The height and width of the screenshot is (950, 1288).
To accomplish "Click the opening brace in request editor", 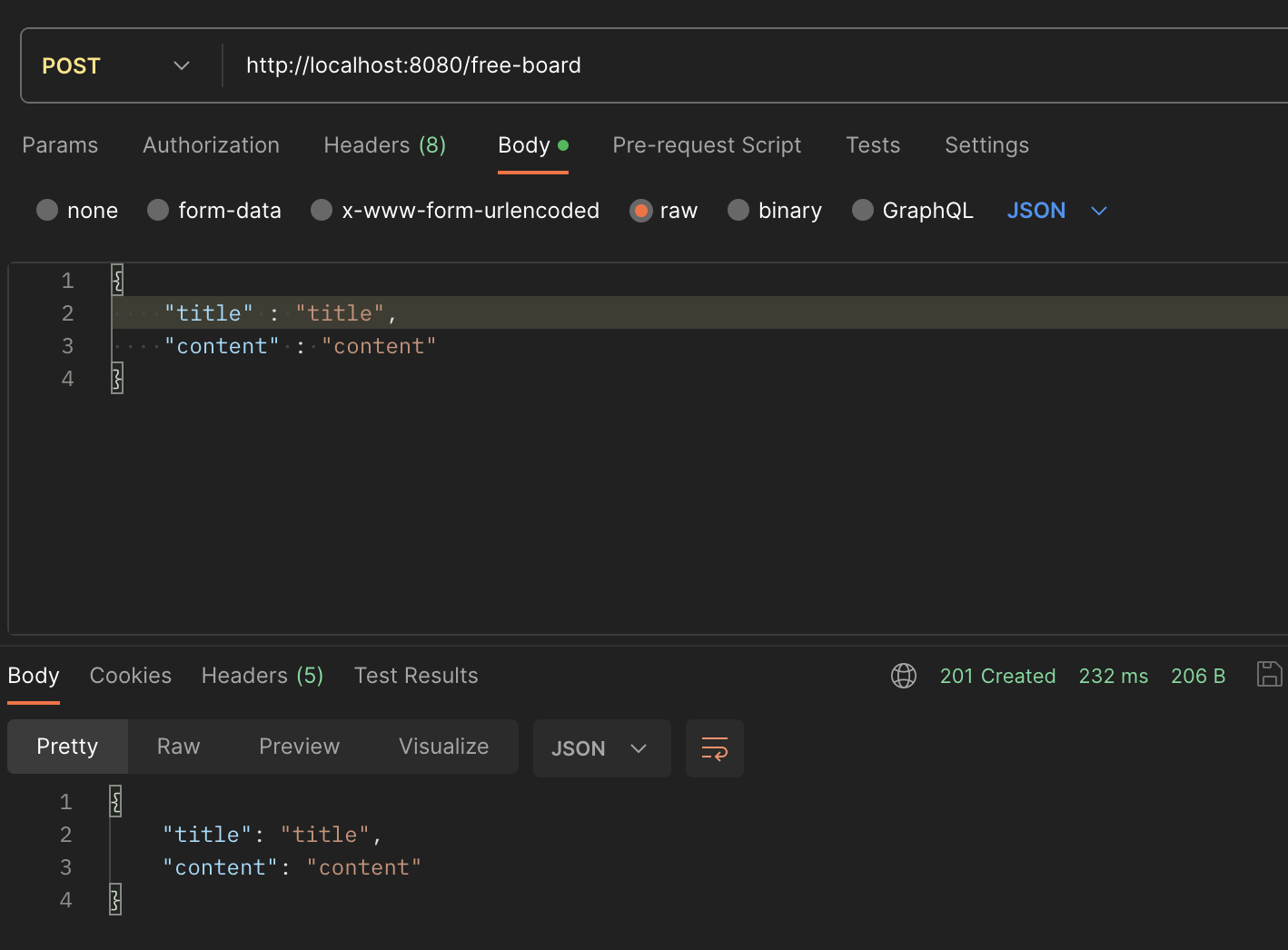I will pos(117,280).
